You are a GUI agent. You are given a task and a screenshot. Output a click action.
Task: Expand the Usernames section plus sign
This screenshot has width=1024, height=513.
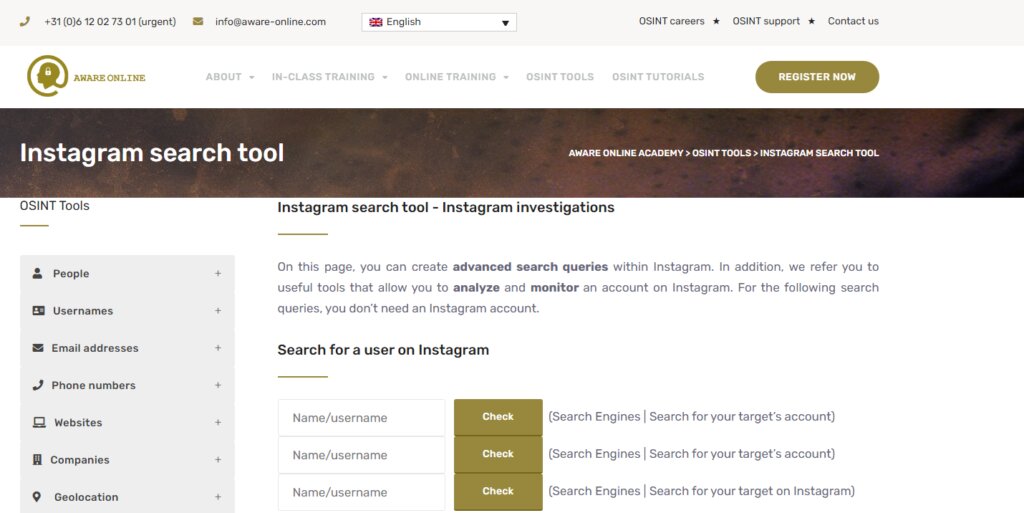pos(218,311)
